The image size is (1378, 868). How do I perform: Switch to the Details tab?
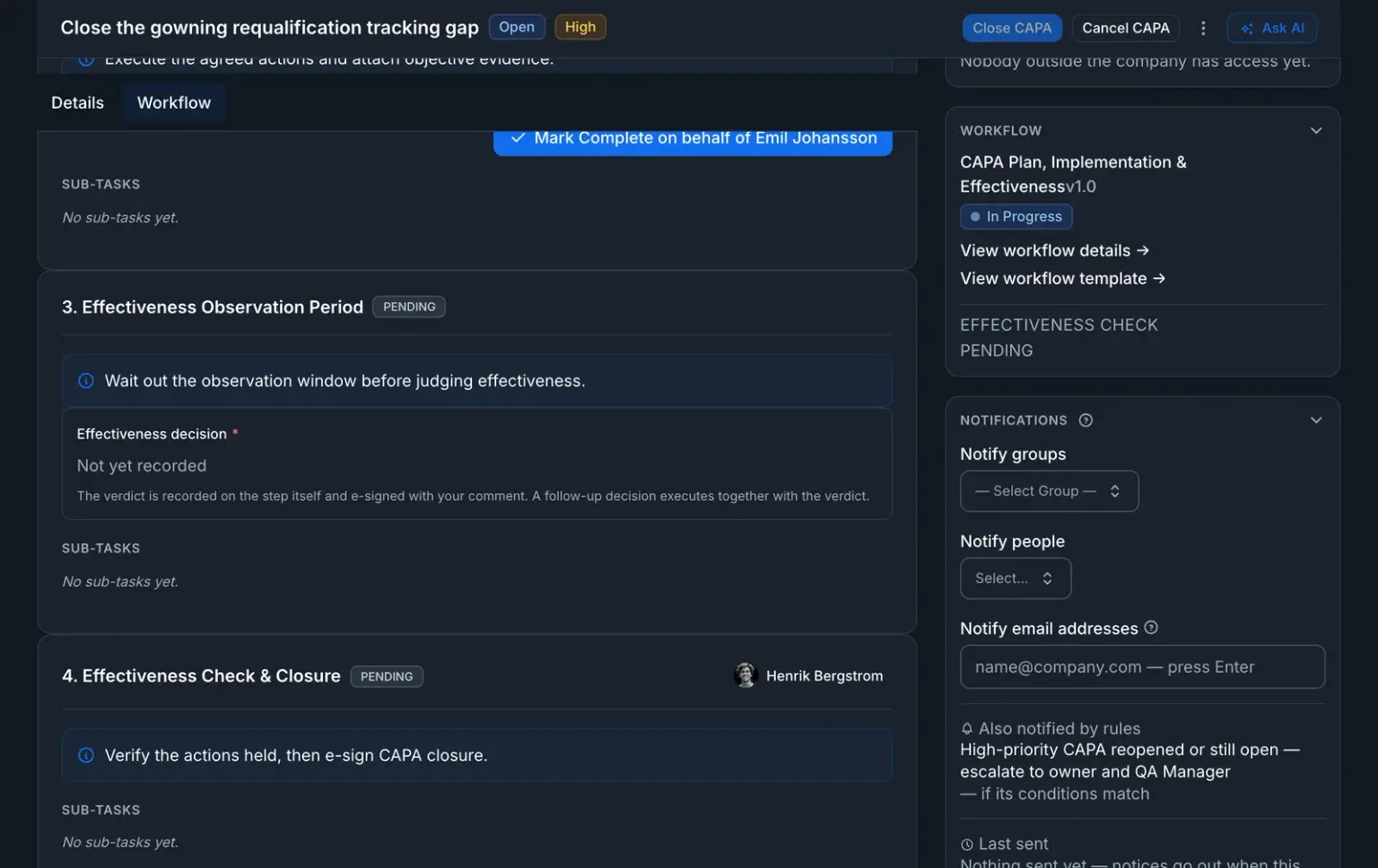[77, 103]
